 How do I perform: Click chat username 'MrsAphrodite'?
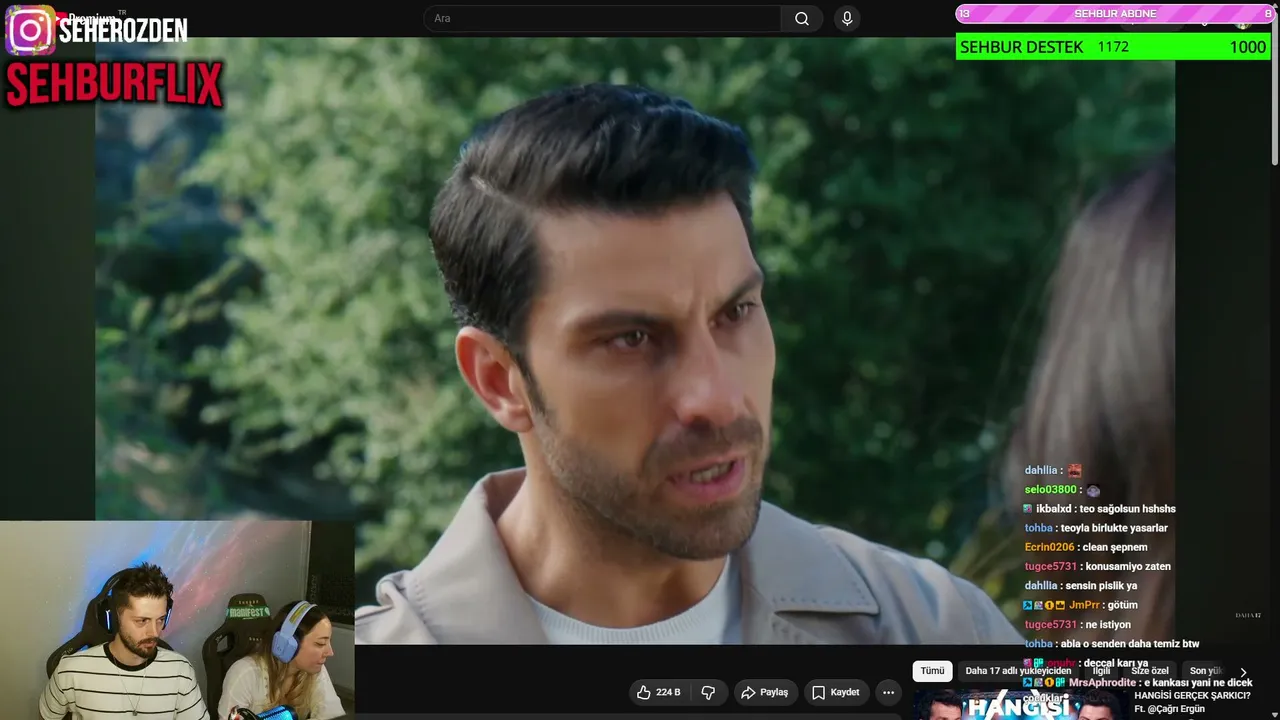click(1102, 682)
